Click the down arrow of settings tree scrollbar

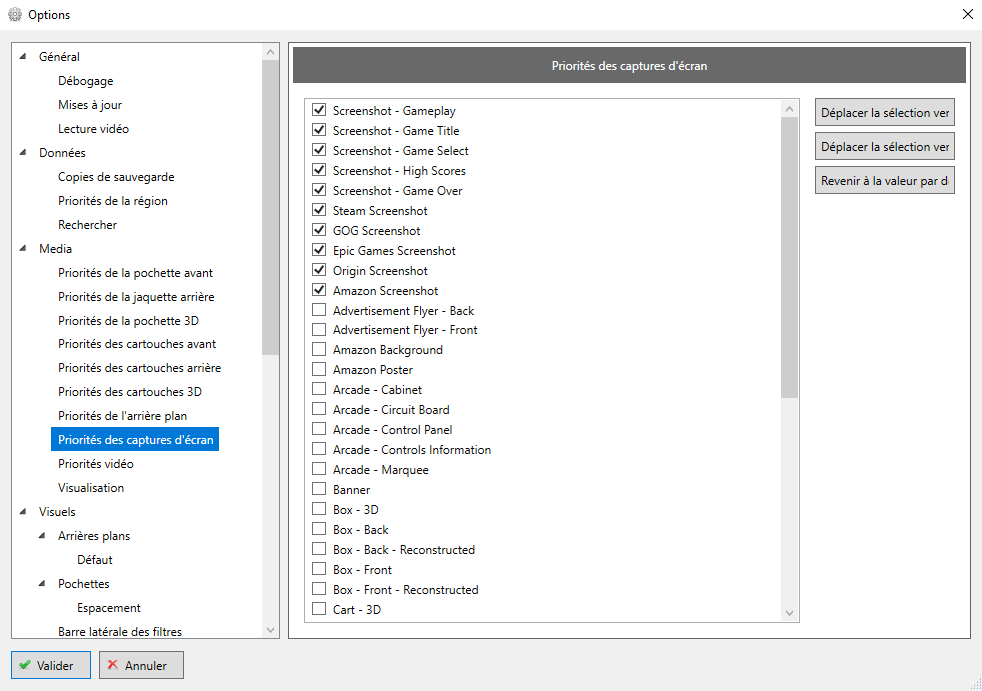pyautogui.click(x=271, y=630)
